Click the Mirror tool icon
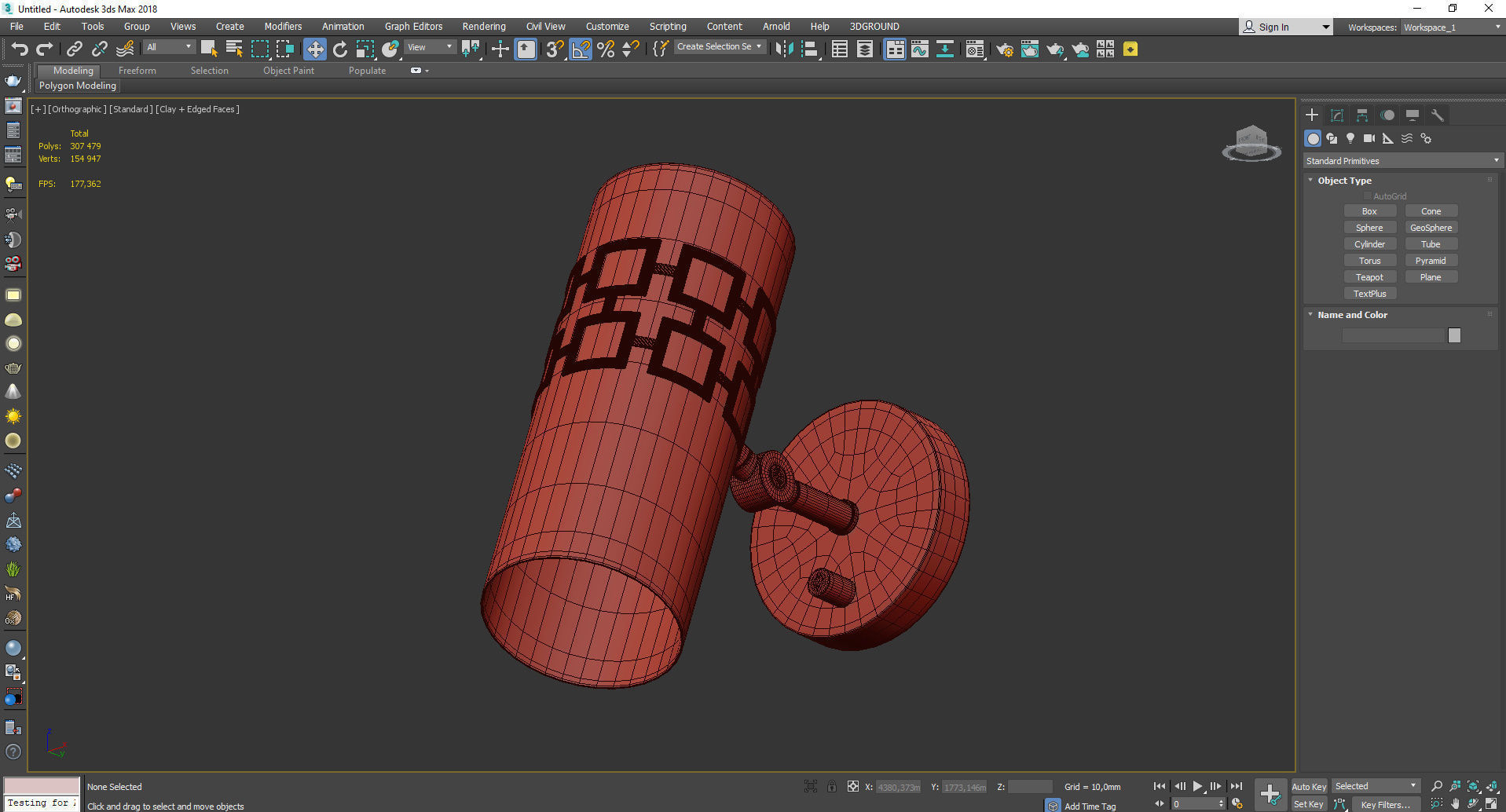The width and height of the screenshot is (1506, 812). pyautogui.click(x=784, y=49)
